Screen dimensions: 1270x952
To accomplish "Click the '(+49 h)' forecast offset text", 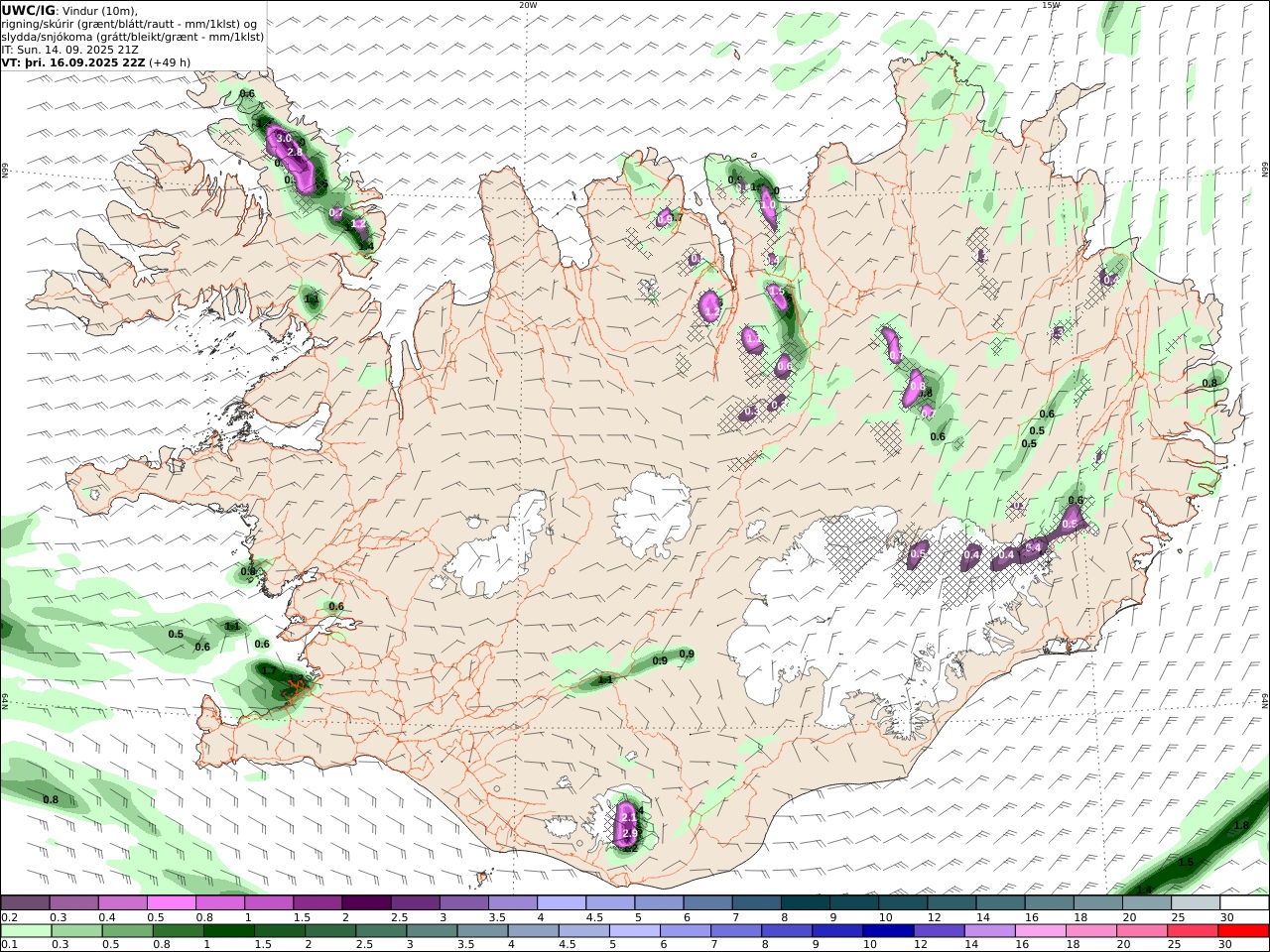I will pyautogui.click(x=170, y=62).
